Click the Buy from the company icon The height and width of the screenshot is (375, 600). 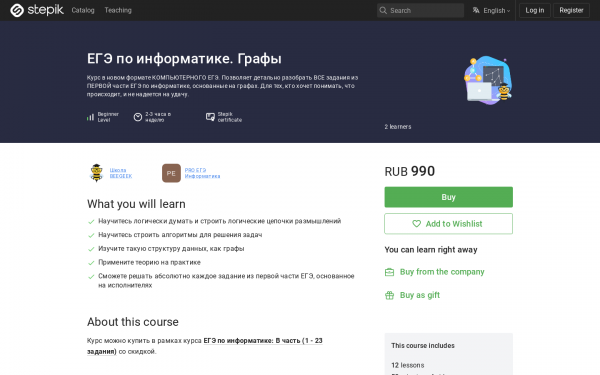click(x=389, y=272)
